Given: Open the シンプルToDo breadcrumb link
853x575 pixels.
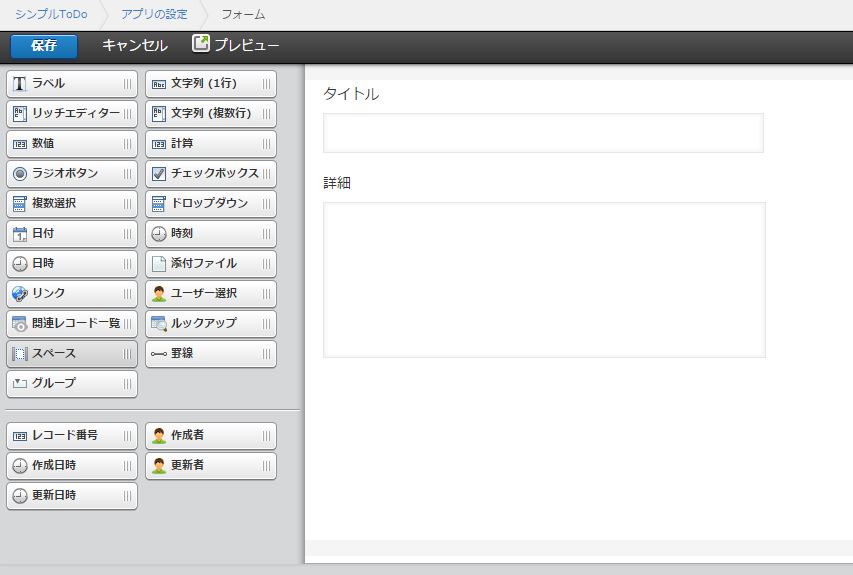Looking at the screenshot, I should click(51, 15).
